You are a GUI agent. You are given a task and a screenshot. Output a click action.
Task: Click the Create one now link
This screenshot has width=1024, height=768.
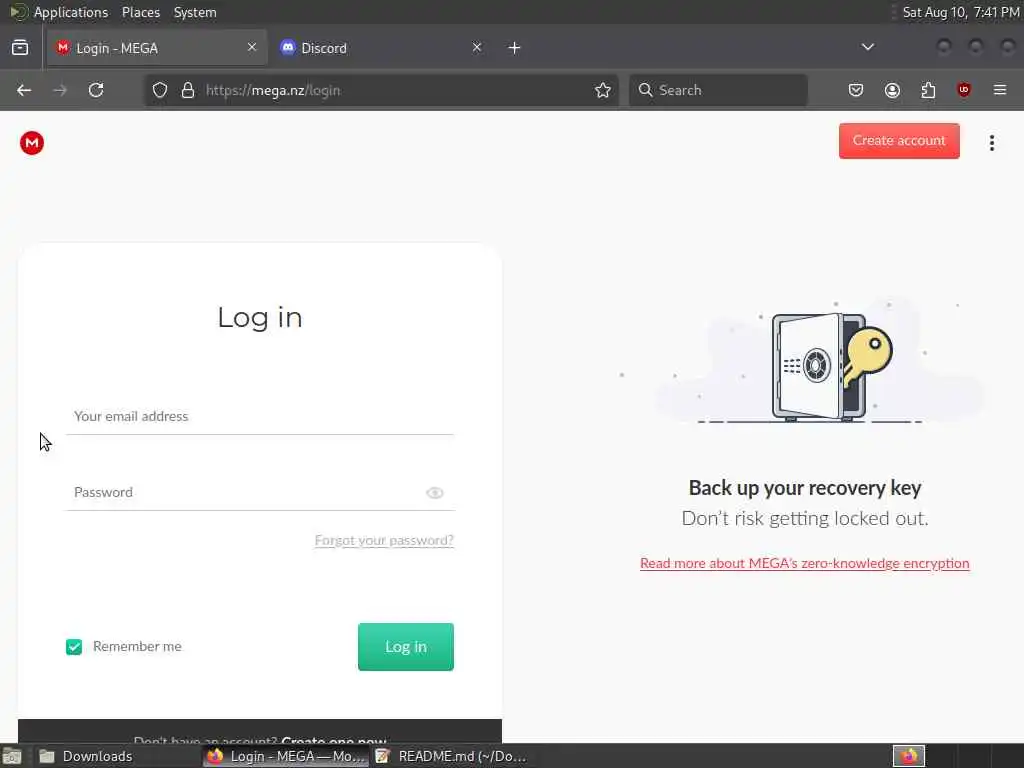334,740
